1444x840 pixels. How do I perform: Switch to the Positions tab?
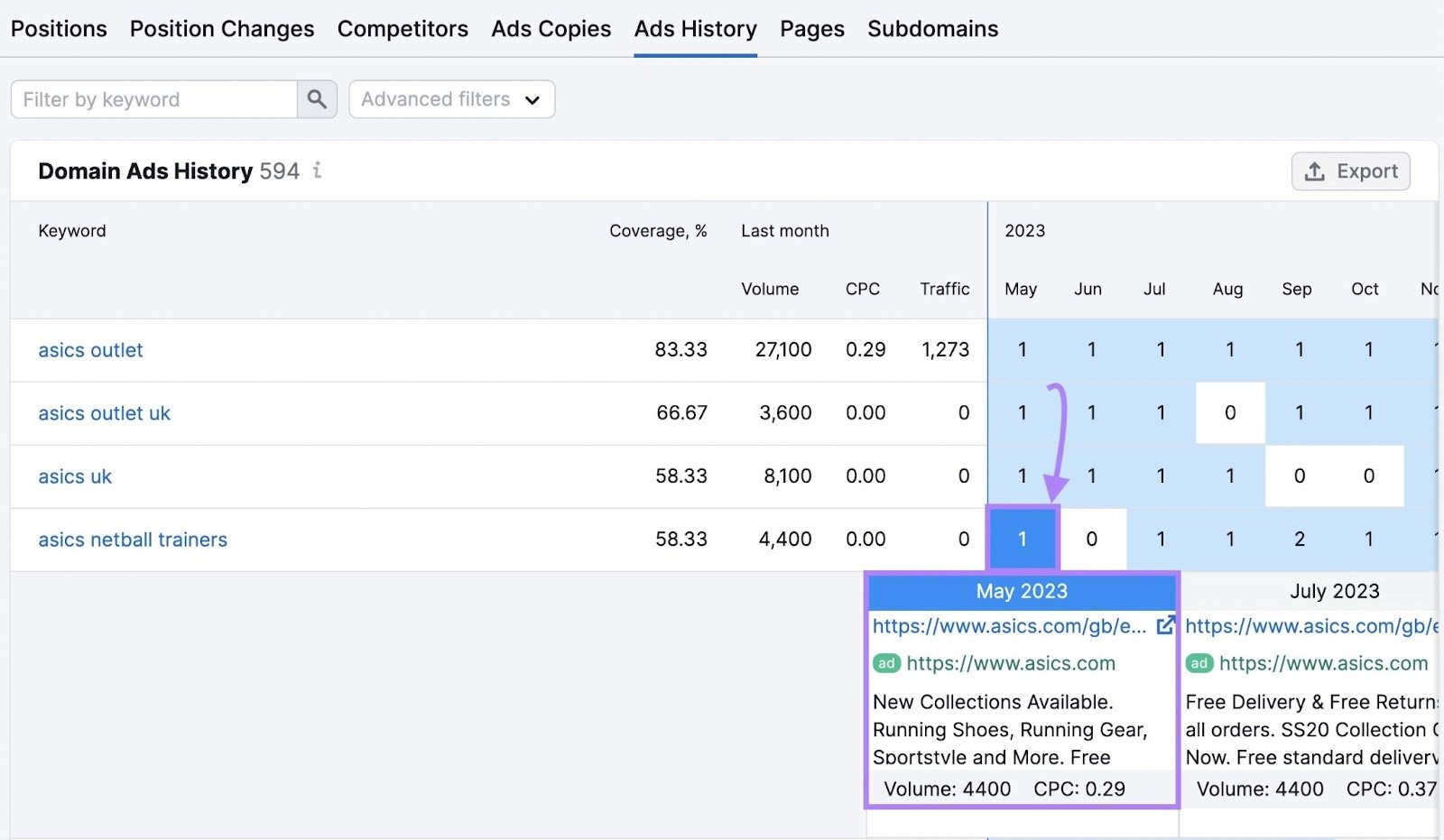pos(59,28)
